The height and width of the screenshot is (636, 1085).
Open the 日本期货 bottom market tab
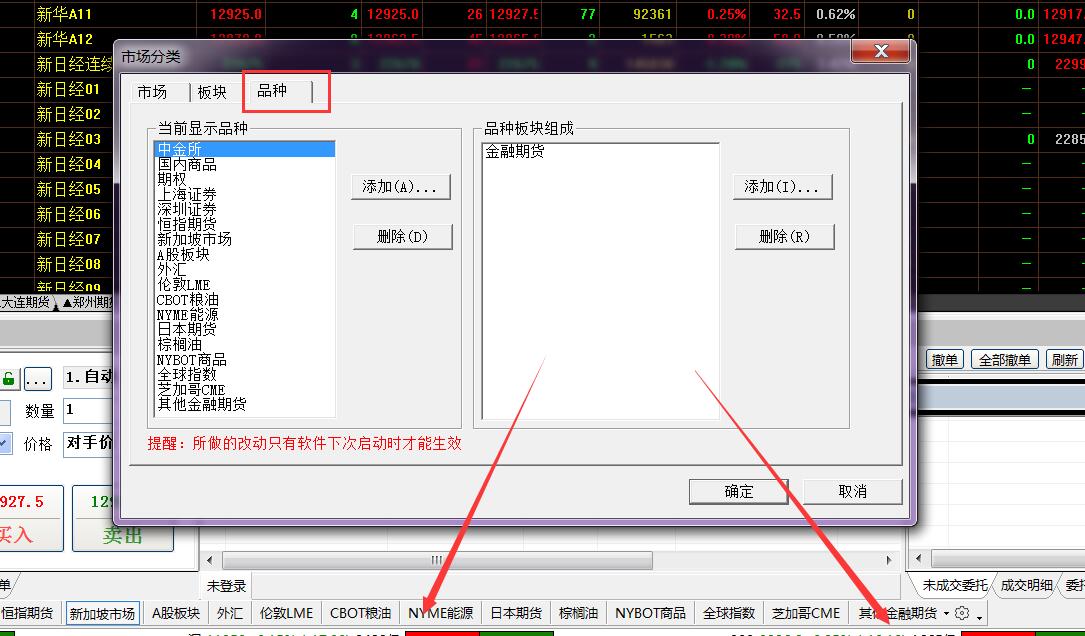point(516,613)
